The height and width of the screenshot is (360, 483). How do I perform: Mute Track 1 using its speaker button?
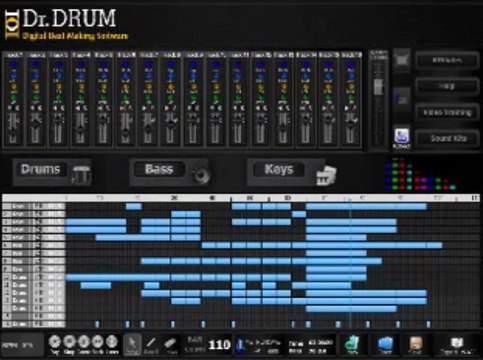10,108
